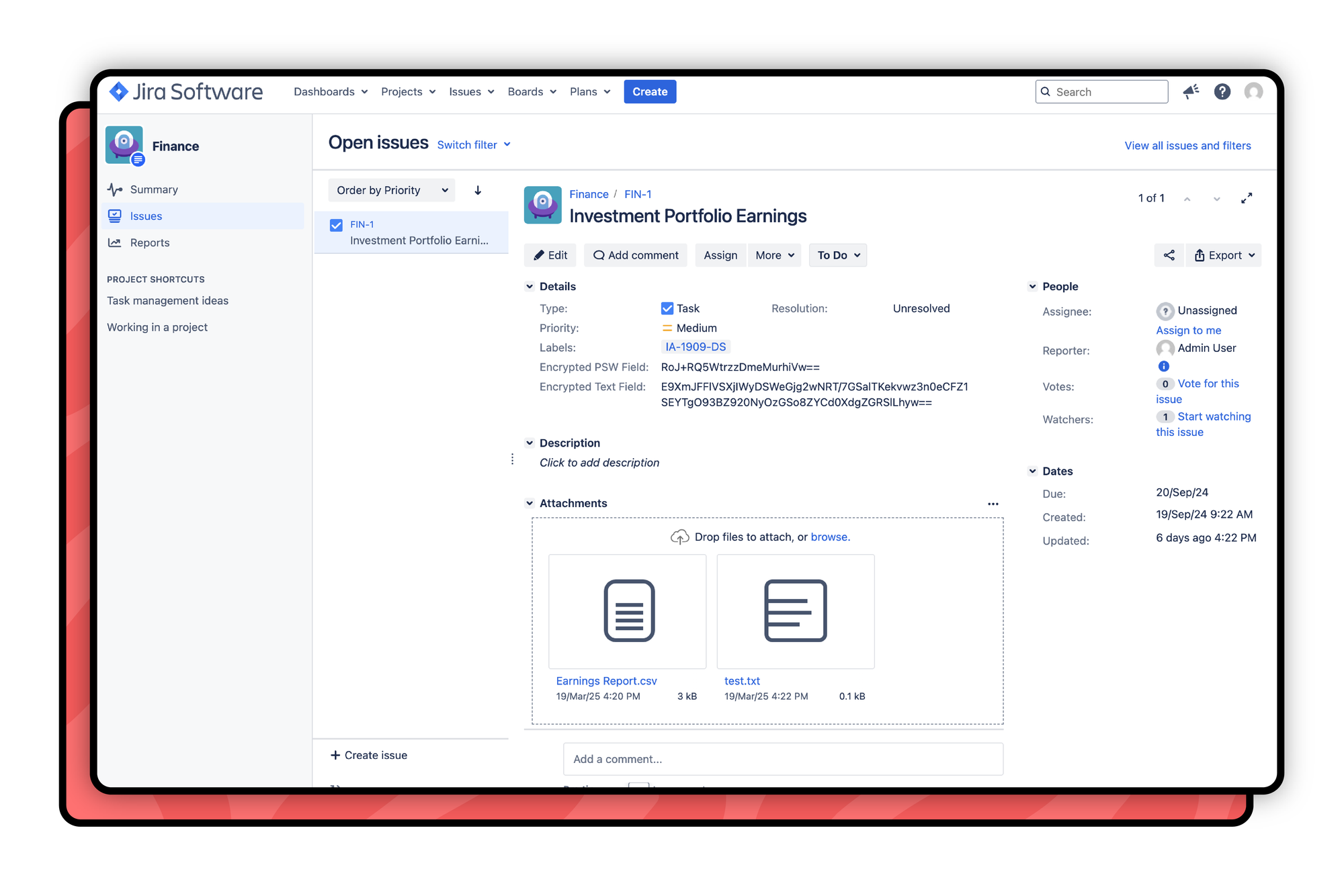Image resolution: width=1344 pixels, height=896 pixels.
Task: Open the To Do status dropdown
Action: [837, 255]
